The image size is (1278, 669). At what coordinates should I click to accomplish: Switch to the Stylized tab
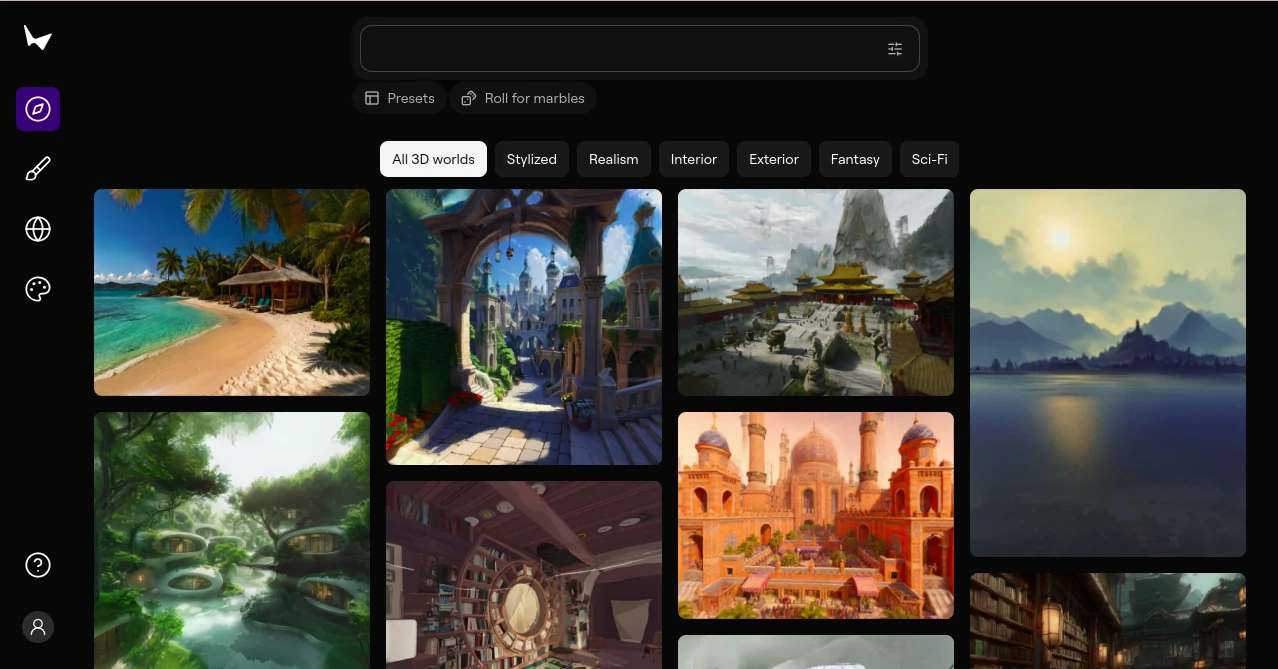click(531, 158)
